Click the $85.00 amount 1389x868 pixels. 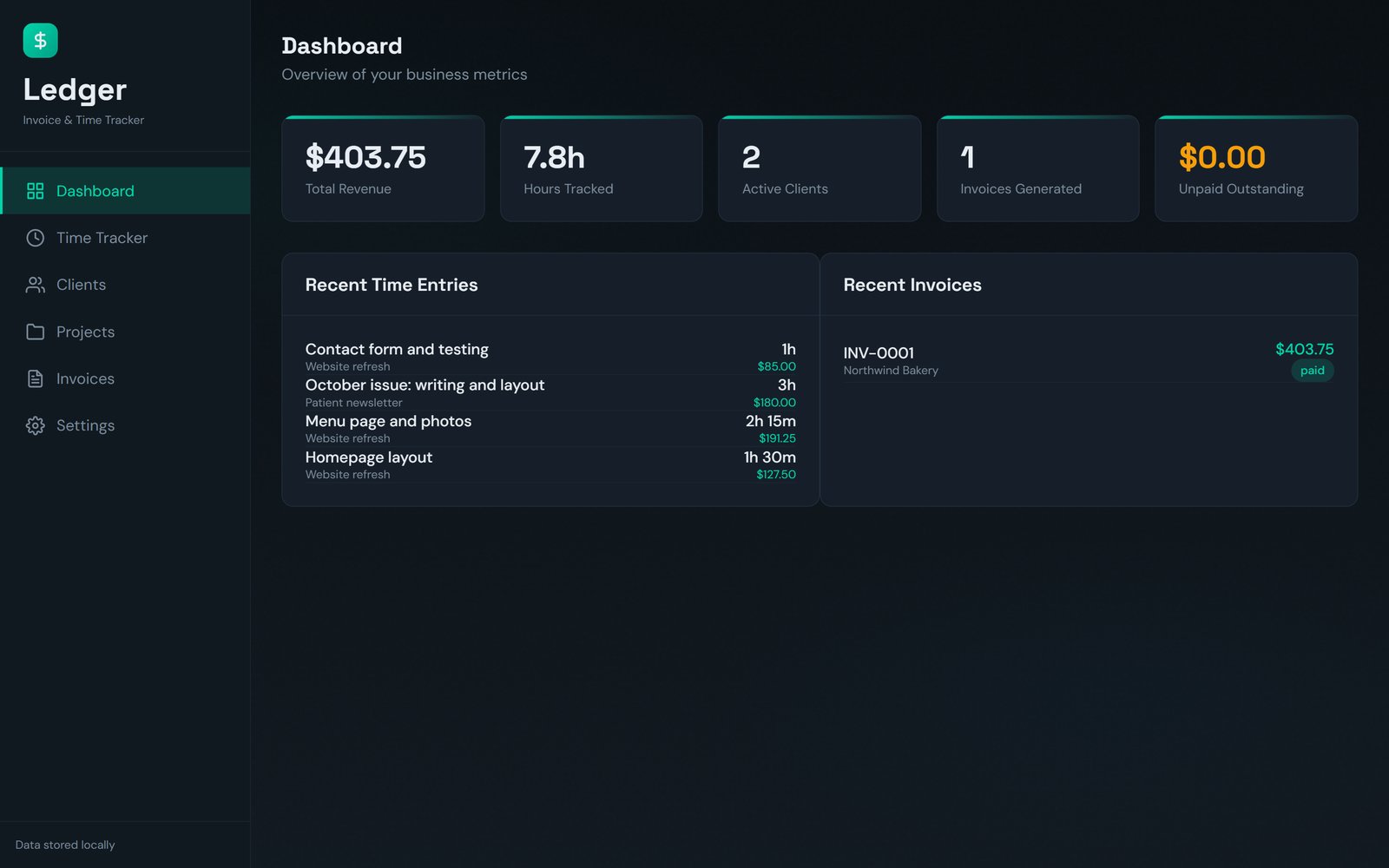point(776,366)
